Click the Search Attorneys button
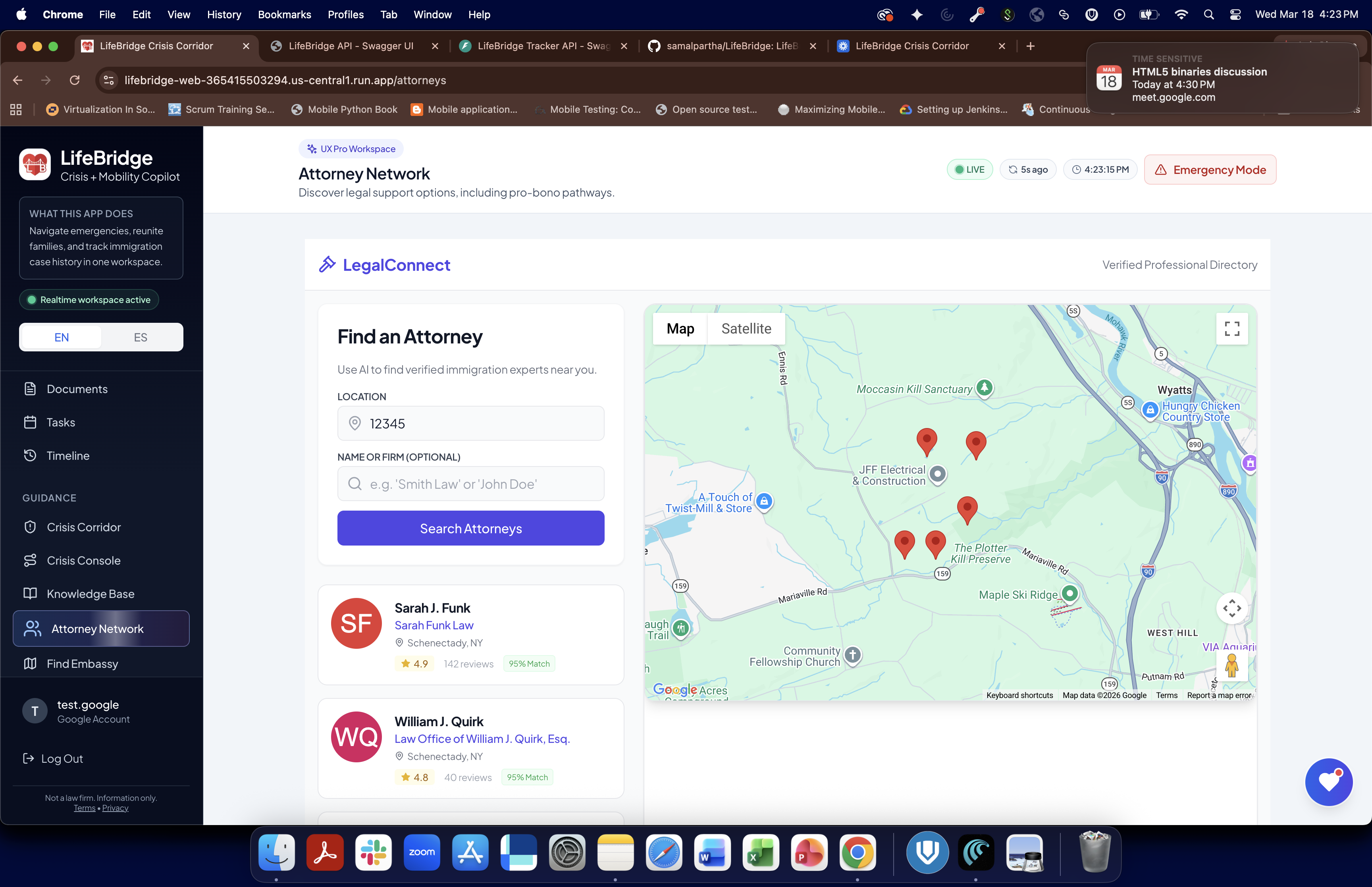This screenshot has height=887, width=1372. click(470, 528)
